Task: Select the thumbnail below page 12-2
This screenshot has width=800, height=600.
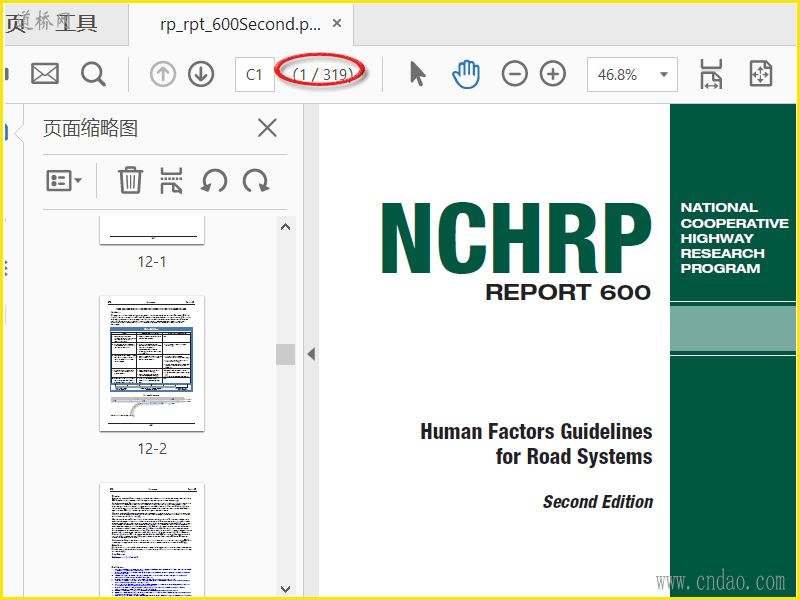Action: pyautogui.click(x=152, y=540)
